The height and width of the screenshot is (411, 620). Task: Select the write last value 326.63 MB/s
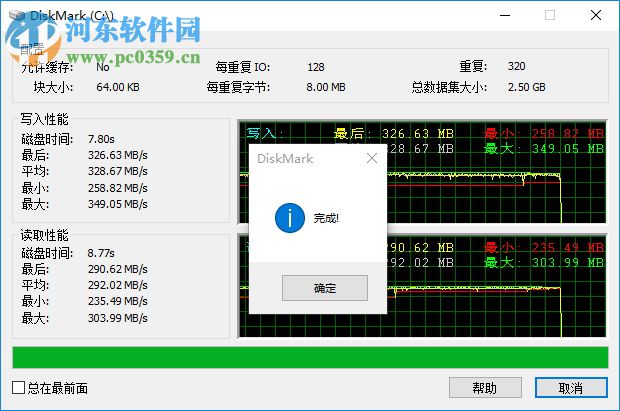pos(118,155)
